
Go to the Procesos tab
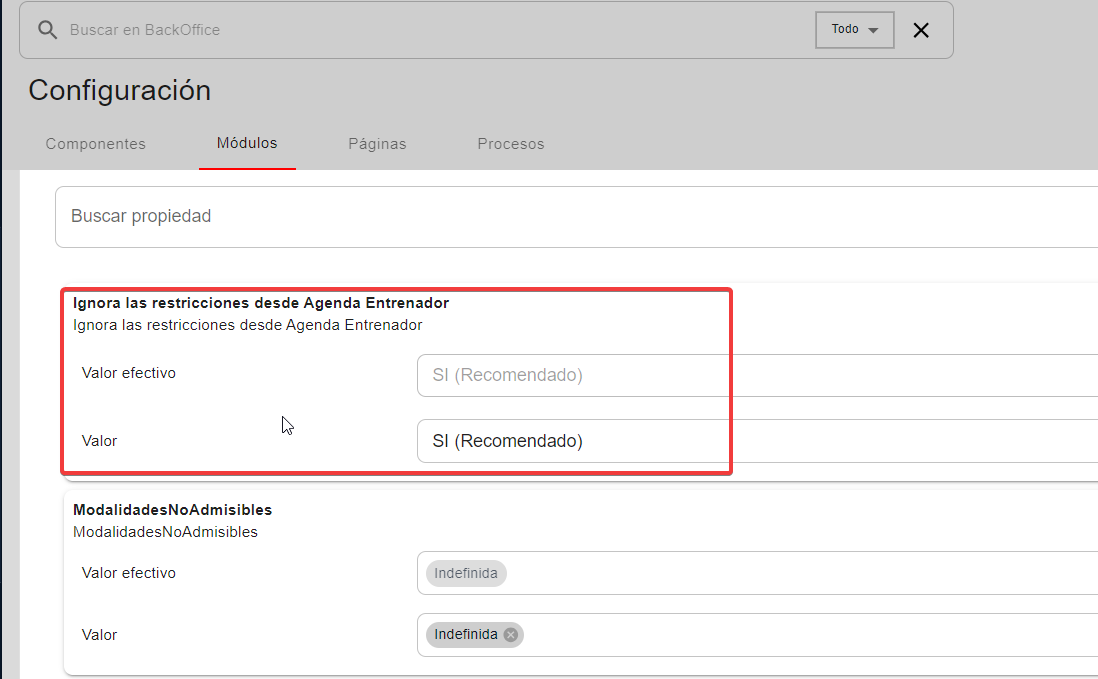click(510, 144)
